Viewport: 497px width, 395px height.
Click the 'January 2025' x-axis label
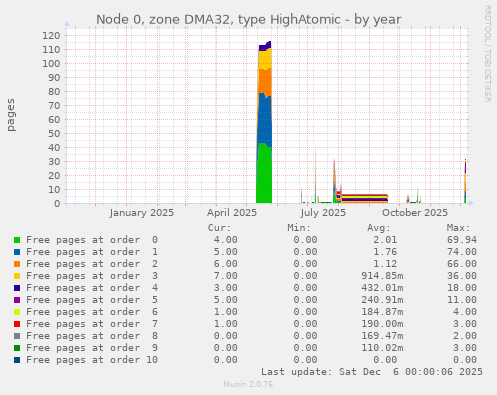[x=142, y=213]
